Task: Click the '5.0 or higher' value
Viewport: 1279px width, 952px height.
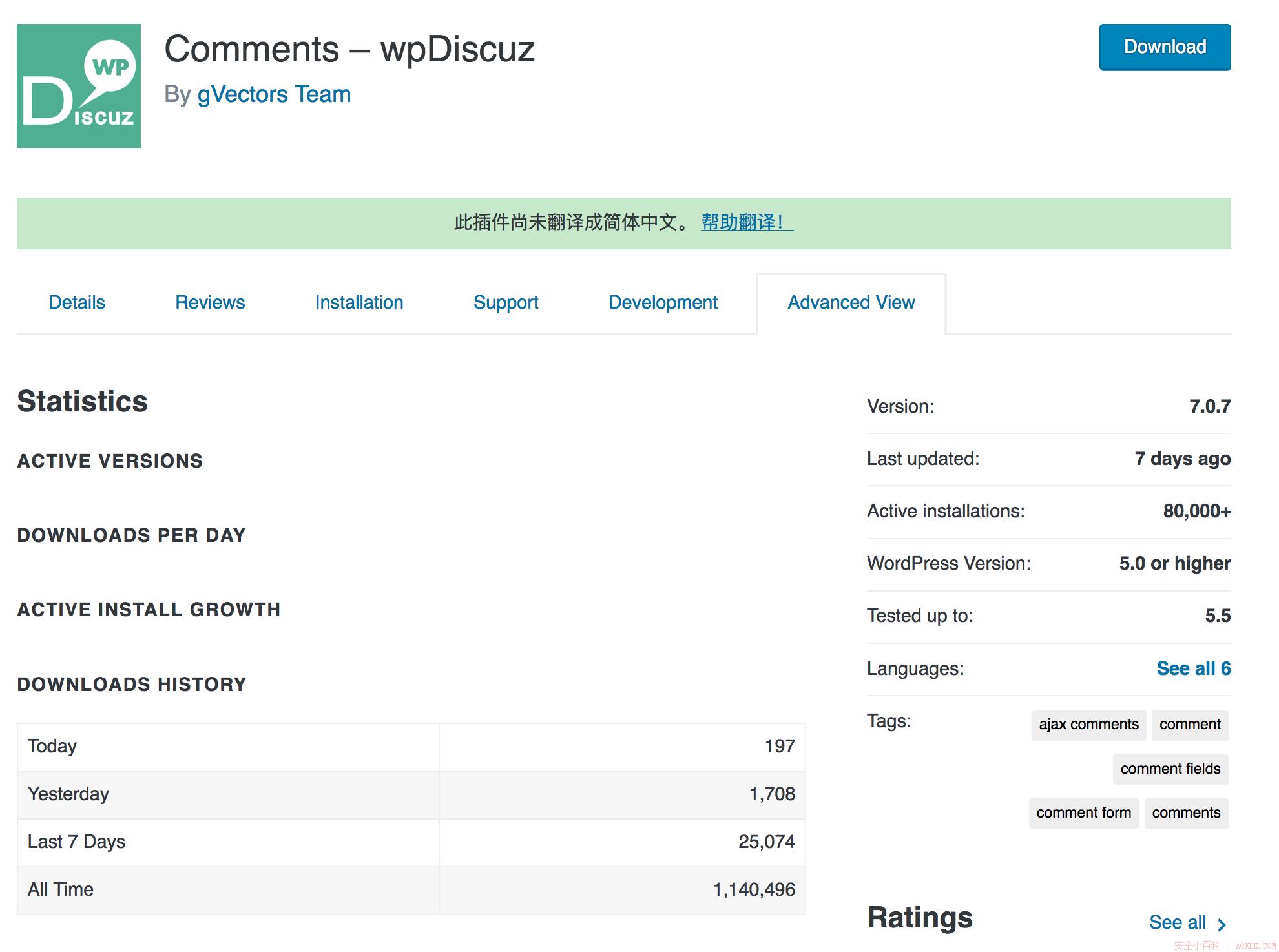Action: click(x=1175, y=564)
